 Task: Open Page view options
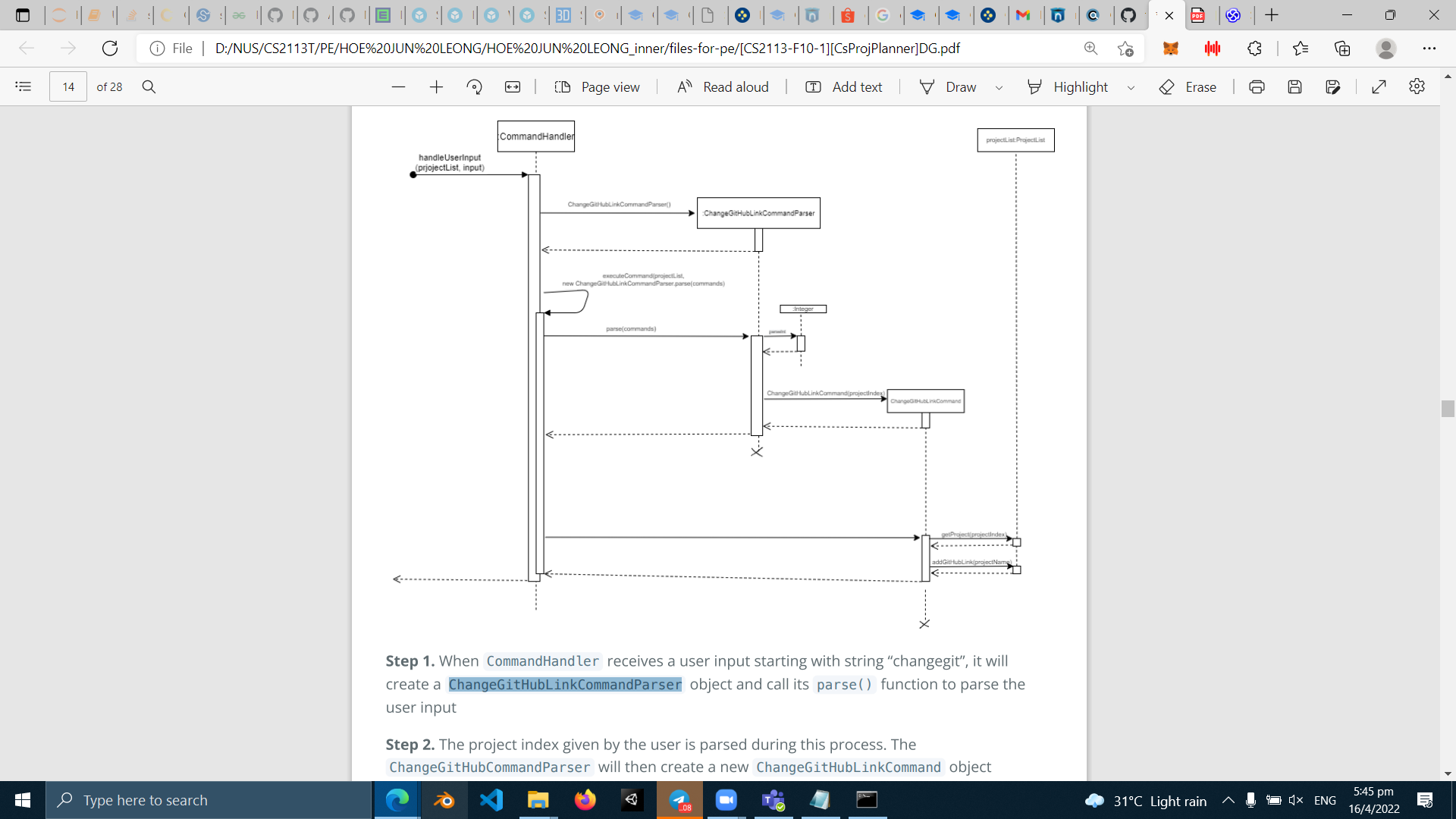click(x=597, y=86)
